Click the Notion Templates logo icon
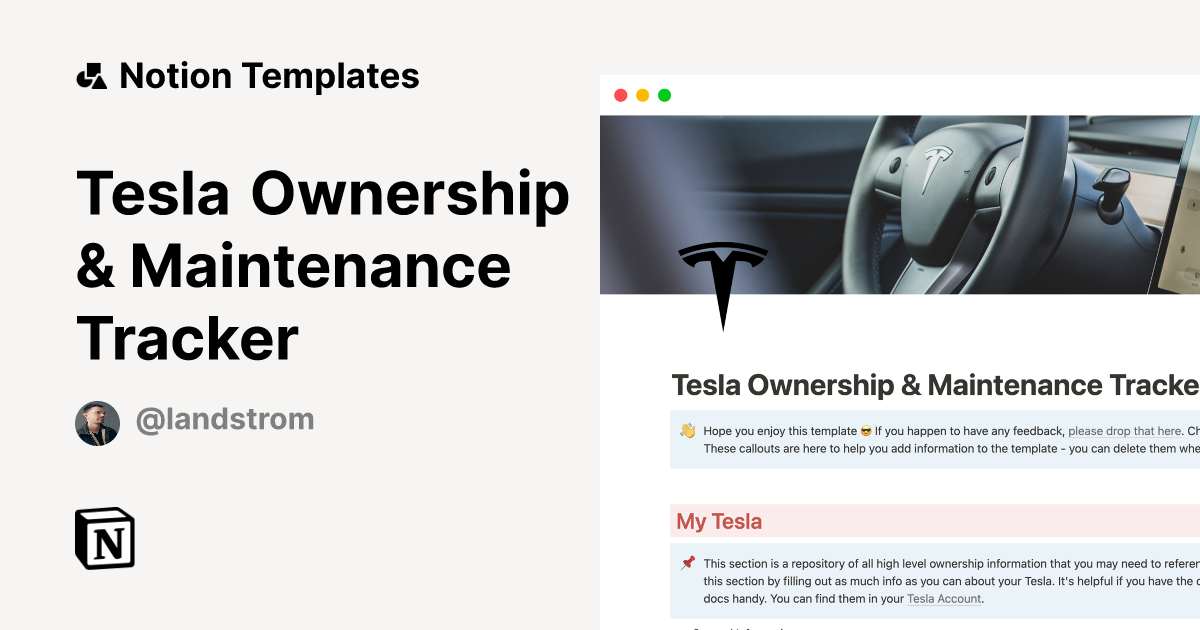Screen dimensions: 1200x630 tap(93, 75)
